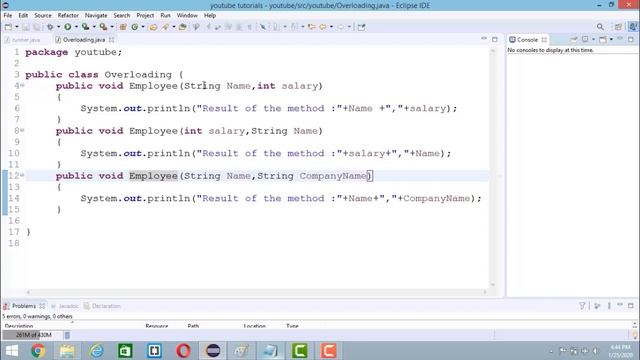Image resolution: width=640 pixels, height=360 pixels.
Task: Open the Back history dropdown arrow
Action: pos(331,27)
